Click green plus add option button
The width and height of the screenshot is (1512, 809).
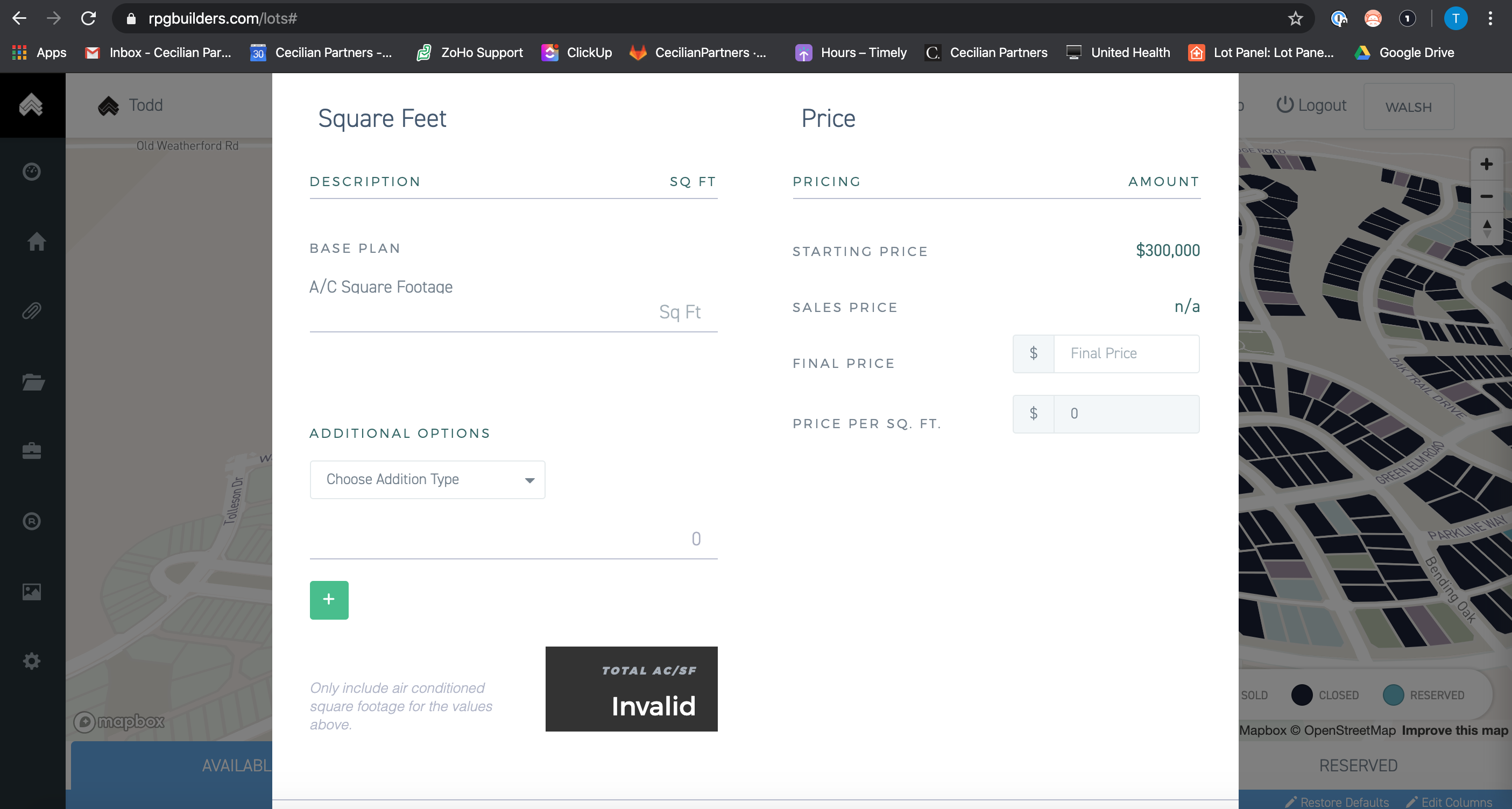(x=329, y=600)
